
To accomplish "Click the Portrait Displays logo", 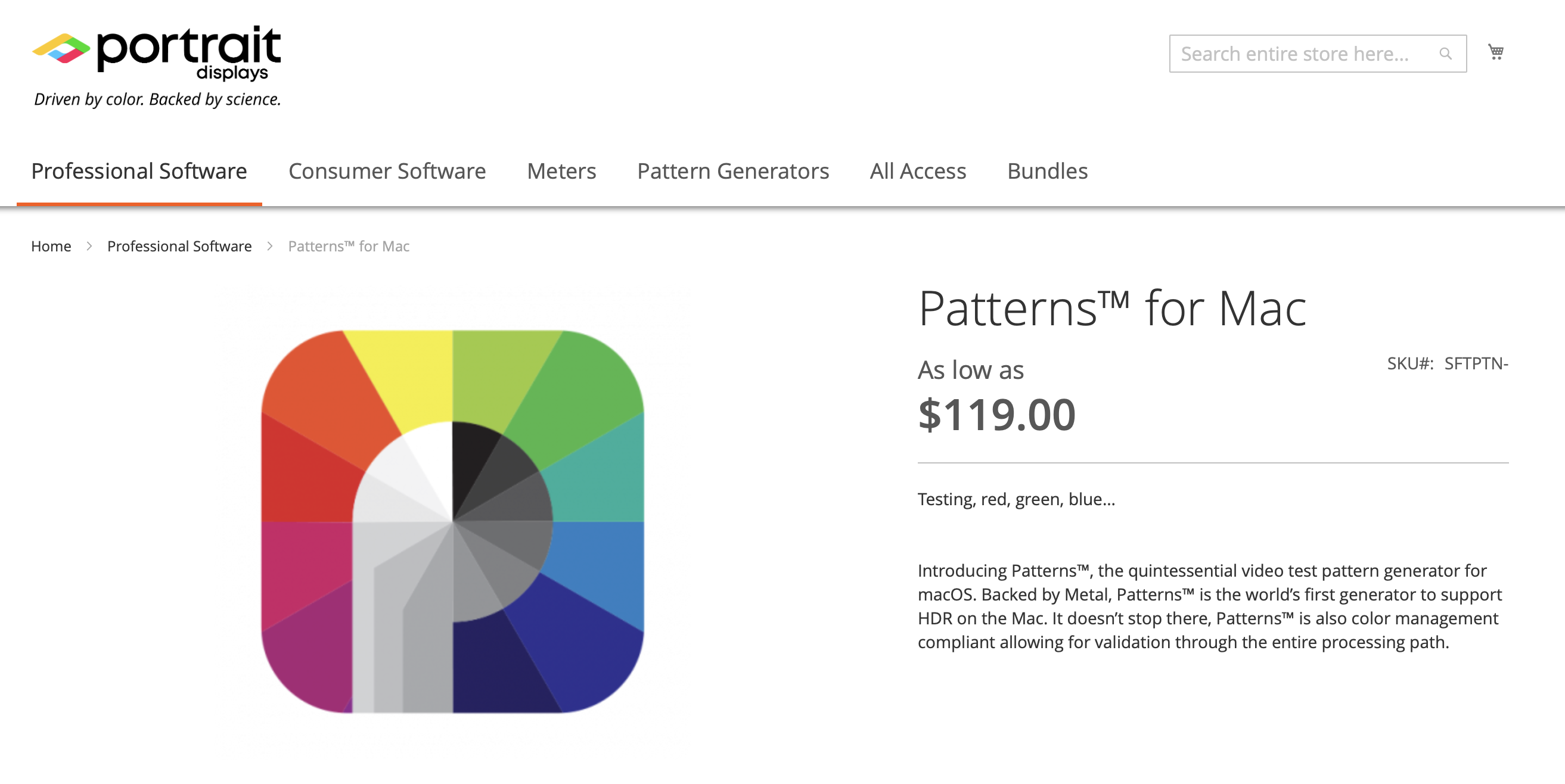I will click(x=157, y=52).
